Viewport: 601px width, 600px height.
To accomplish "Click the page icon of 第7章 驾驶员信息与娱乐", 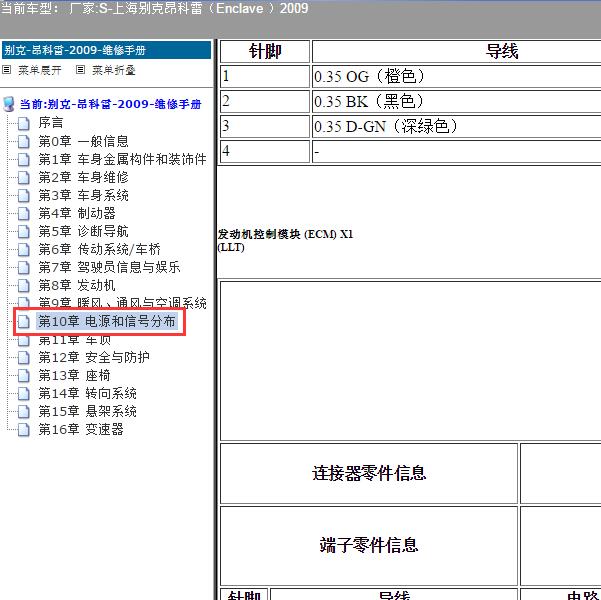I will tap(24, 268).
